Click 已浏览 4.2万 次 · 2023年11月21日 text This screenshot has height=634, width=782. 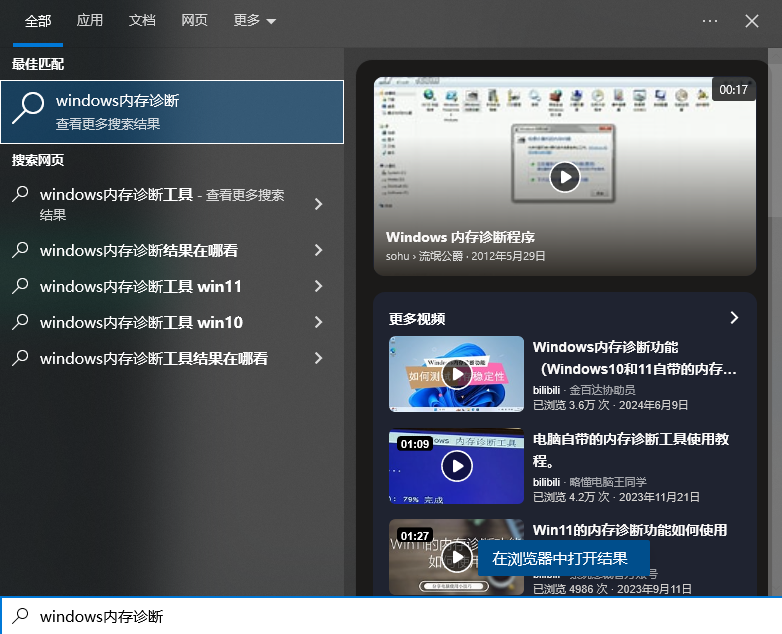pyautogui.click(x=616, y=497)
